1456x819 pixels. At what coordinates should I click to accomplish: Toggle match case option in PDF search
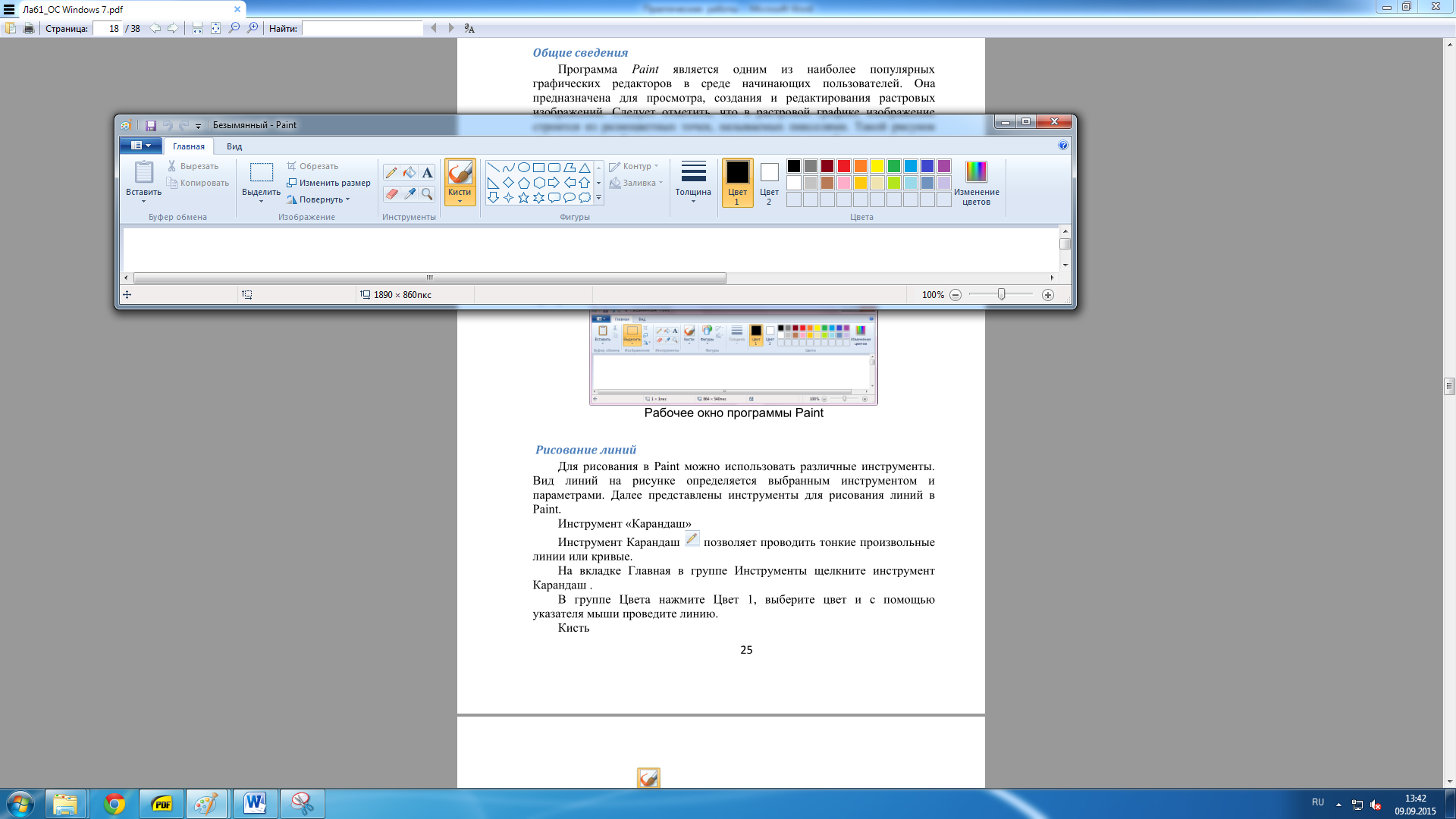469,28
